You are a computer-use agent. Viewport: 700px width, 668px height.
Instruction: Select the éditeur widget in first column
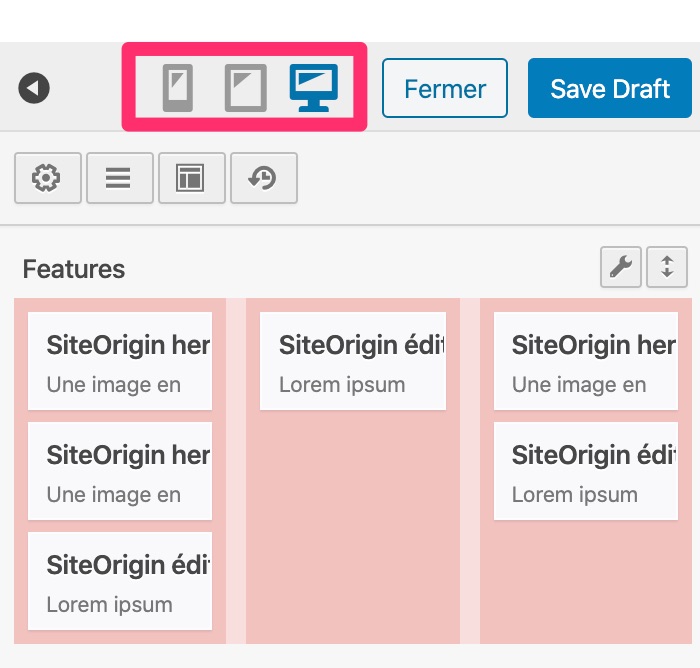tap(120, 581)
